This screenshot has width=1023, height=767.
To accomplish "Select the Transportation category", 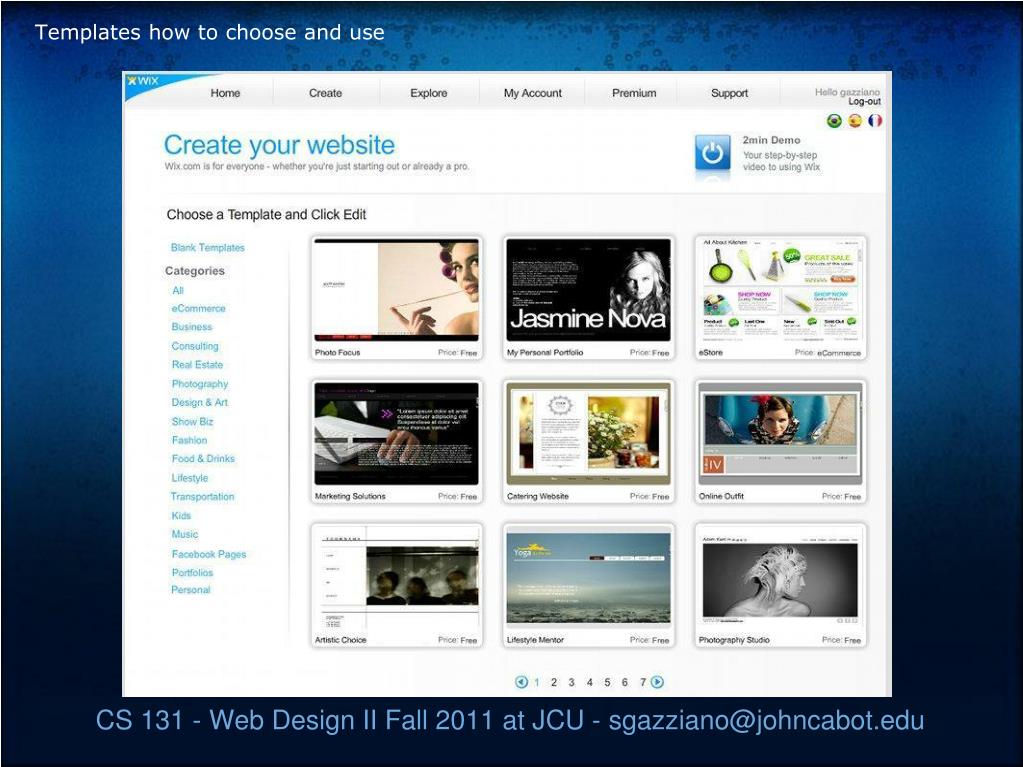I will click(x=202, y=496).
